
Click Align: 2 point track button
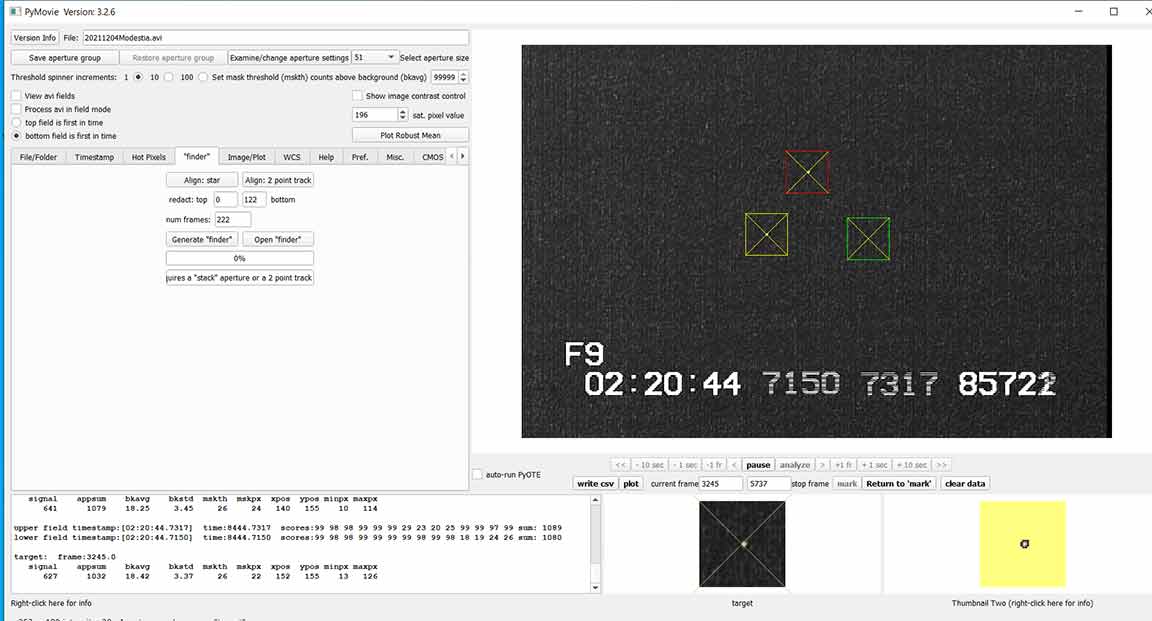click(x=278, y=180)
